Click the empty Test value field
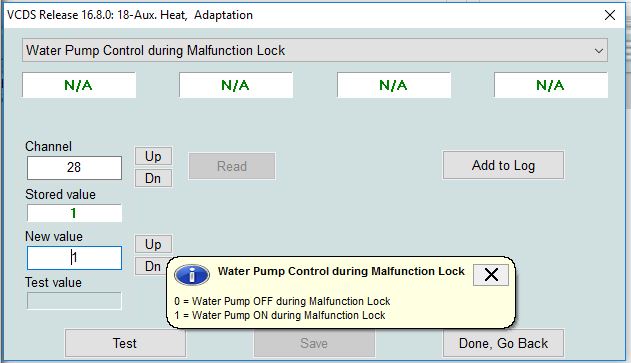 [x=74, y=301]
